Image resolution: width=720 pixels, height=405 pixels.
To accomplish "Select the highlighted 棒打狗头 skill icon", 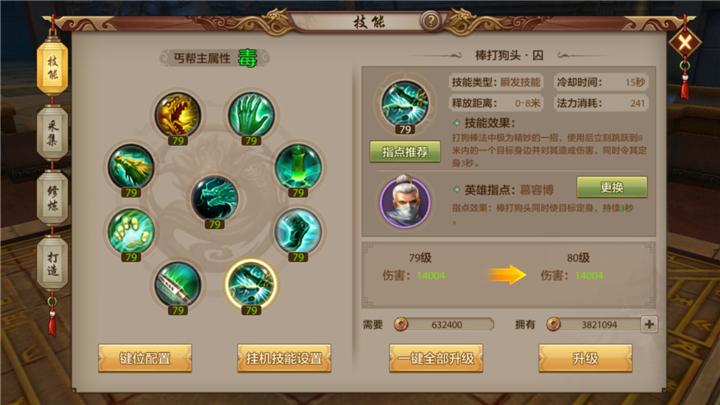I will (x=251, y=284).
